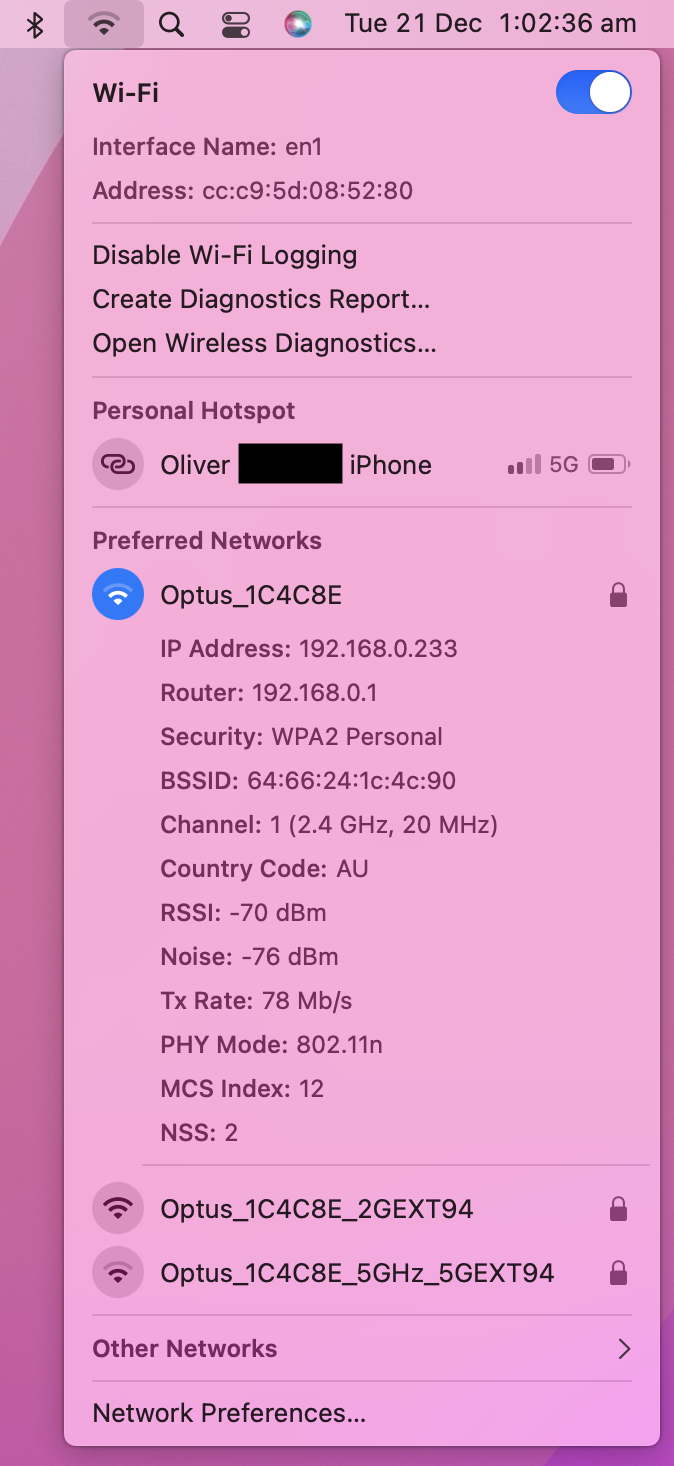
Task: Click the lock icon for Optus_1C4C8E
Action: tap(618, 596)
